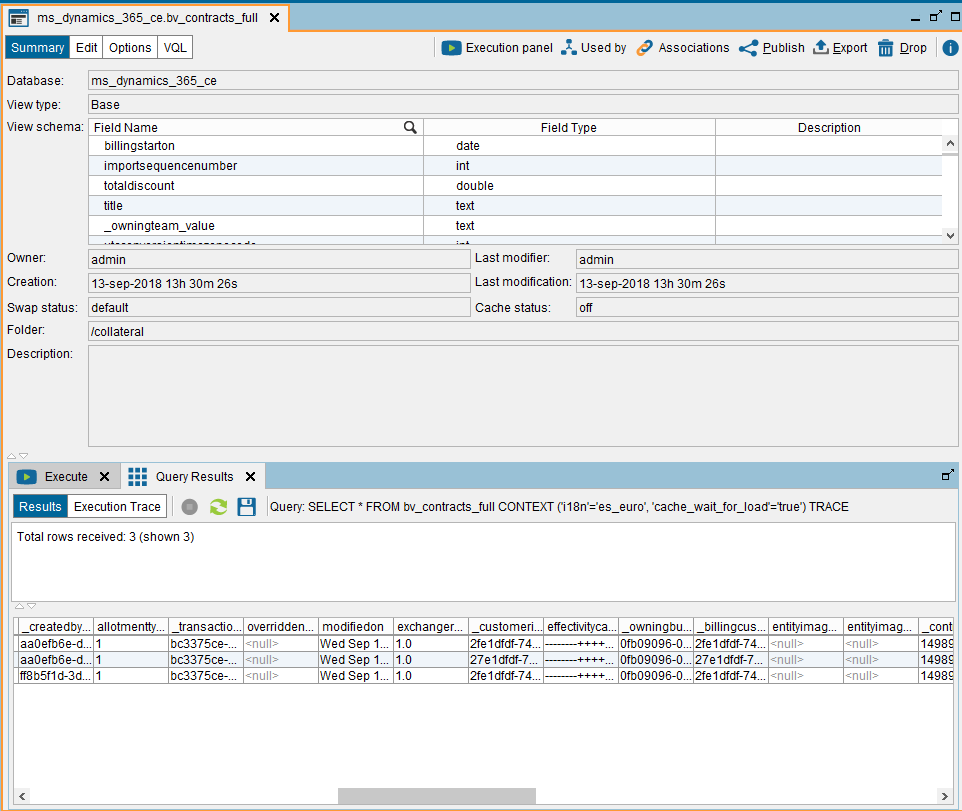Click the exchanger column header
The height and width of the screenshot is (811, 962).
coord(431,626)
